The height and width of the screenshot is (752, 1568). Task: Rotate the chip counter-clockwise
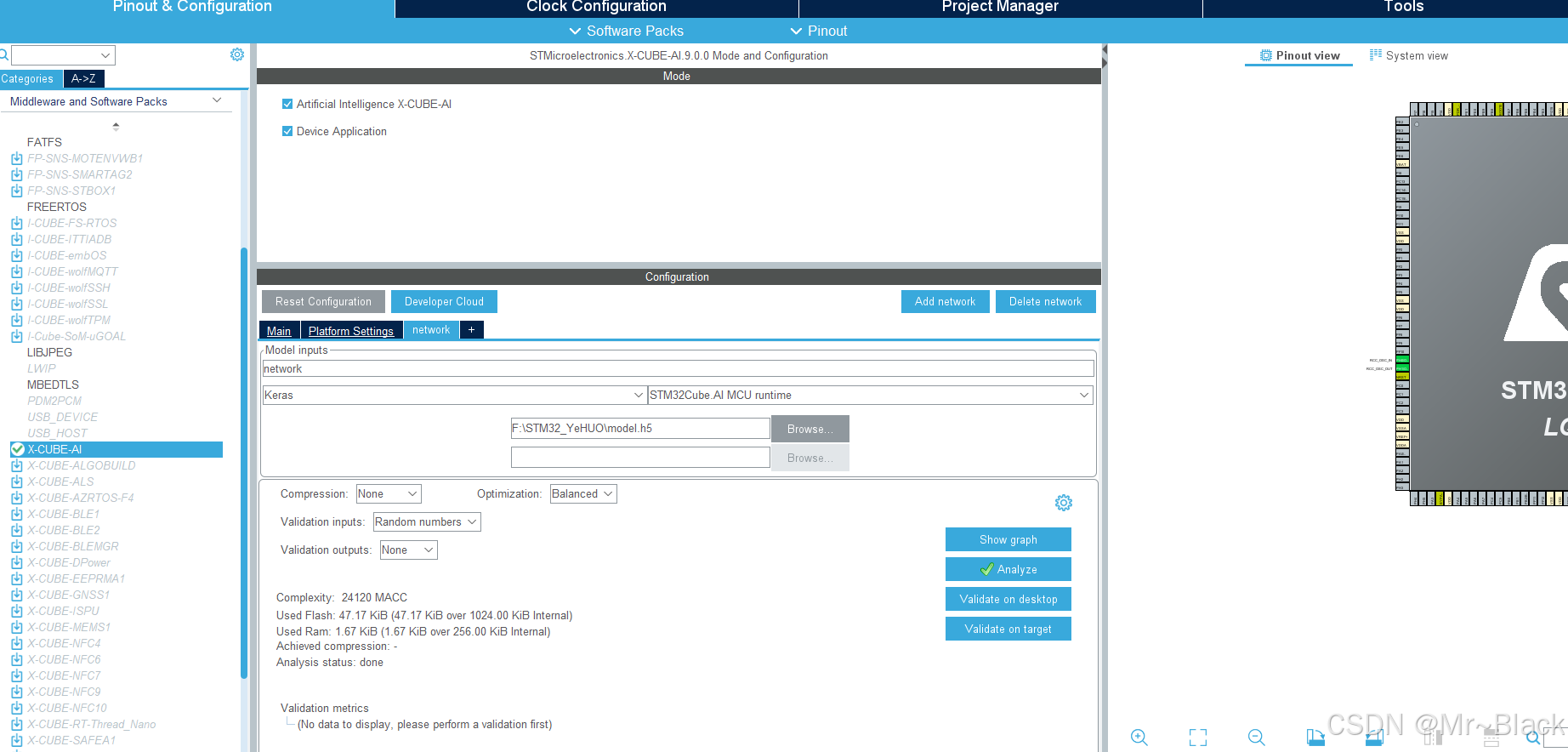coord(1374,738)
